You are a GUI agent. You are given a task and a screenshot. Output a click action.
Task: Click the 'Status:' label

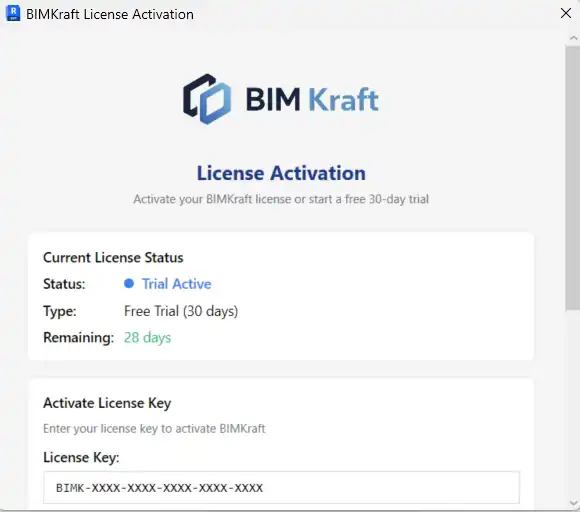[x=64, y=284]
